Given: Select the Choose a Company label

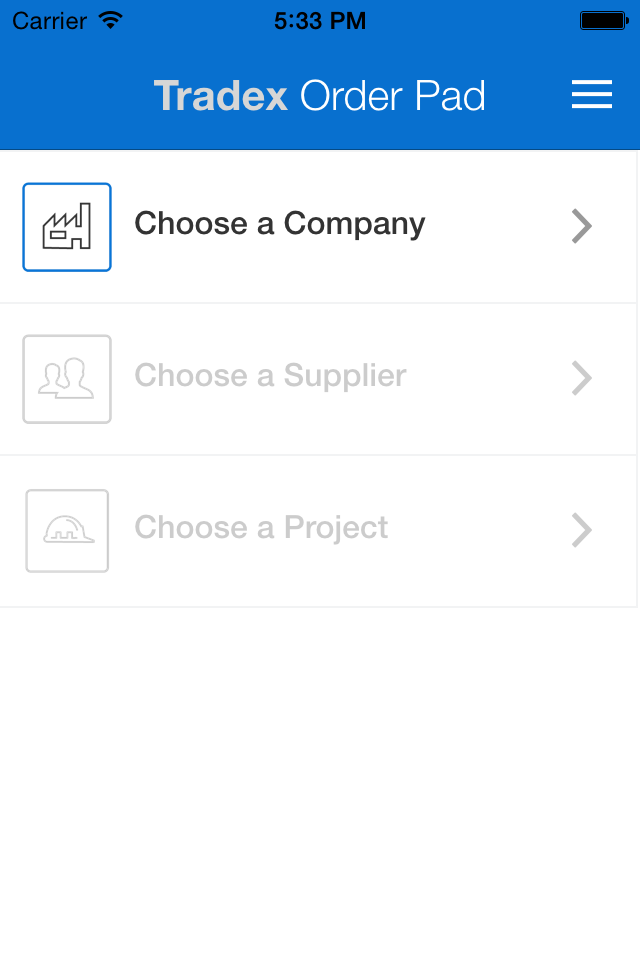Looking at the screenshot, I should pos(279,224).
